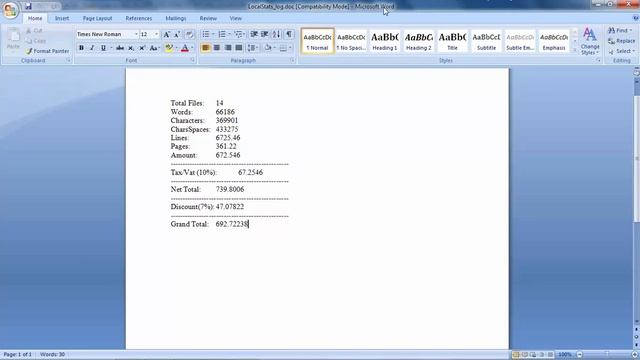Toggle subscript formatting
640x360 pixels.
[131, 48]
